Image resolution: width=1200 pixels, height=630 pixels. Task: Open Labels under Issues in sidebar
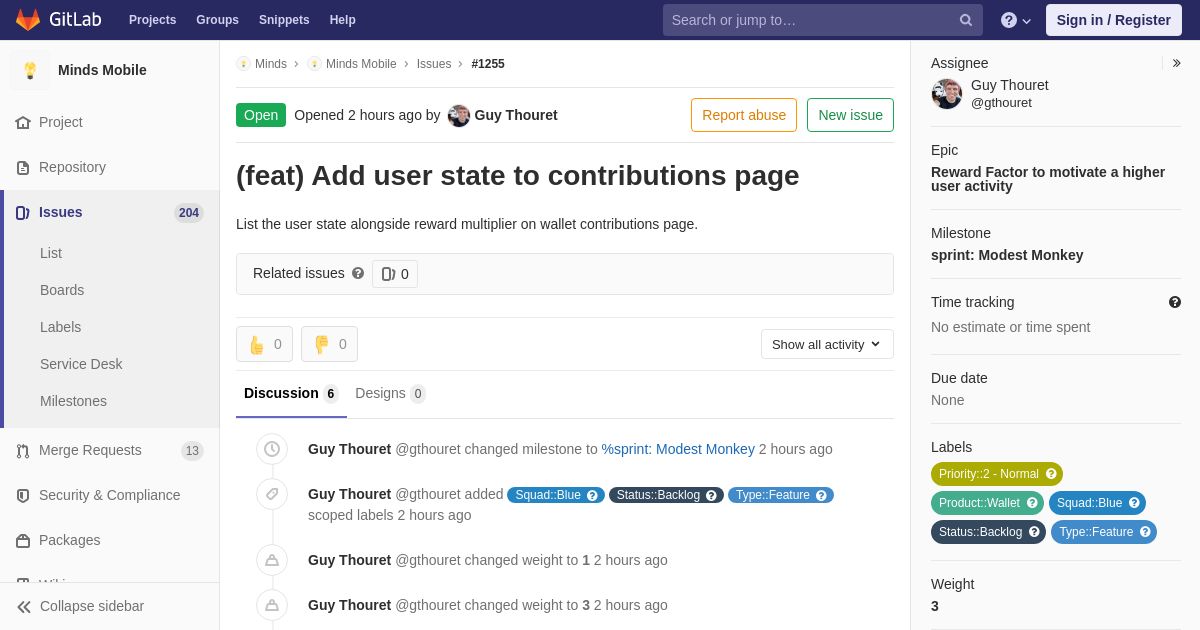pyautogui.click(x=61, y=327)
